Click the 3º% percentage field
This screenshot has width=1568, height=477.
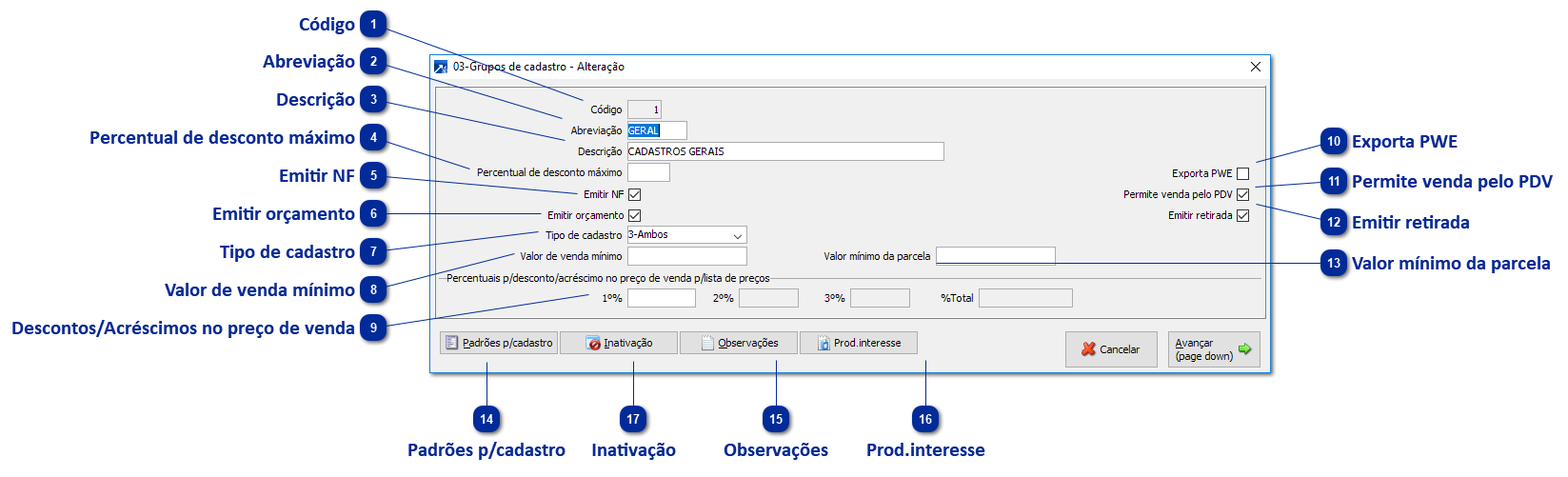(x=880, y=298)
